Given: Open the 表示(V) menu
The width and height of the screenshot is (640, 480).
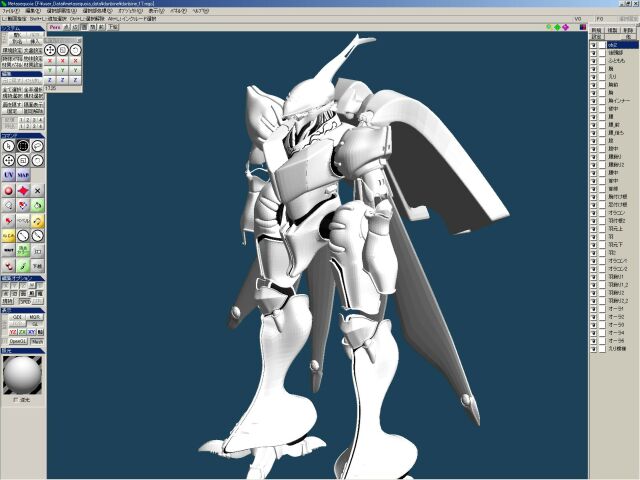Looking at the screenshot, I should point(156,11).
